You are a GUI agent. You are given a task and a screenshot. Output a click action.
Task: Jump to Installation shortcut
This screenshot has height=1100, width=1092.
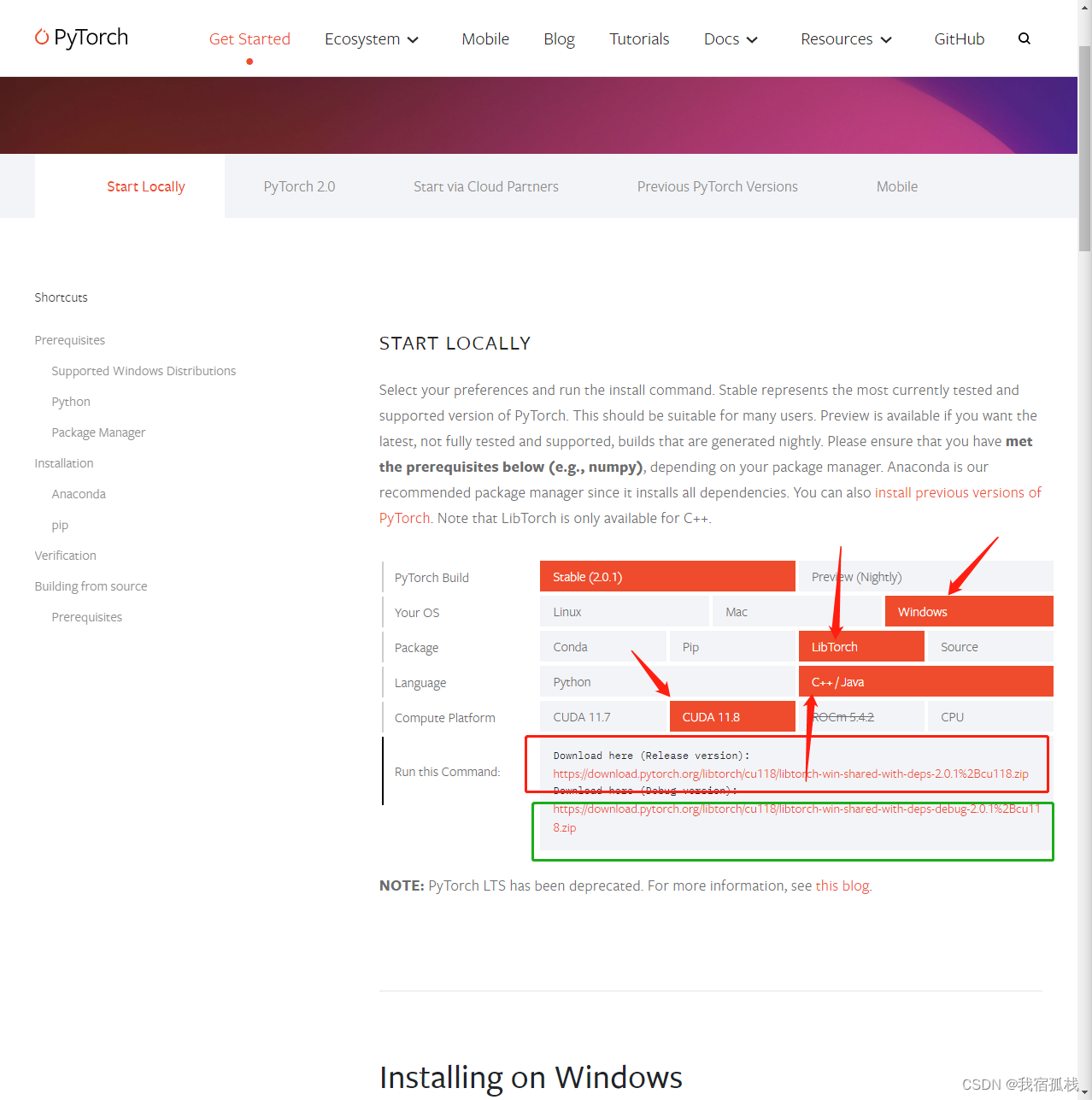pos(64,463)
